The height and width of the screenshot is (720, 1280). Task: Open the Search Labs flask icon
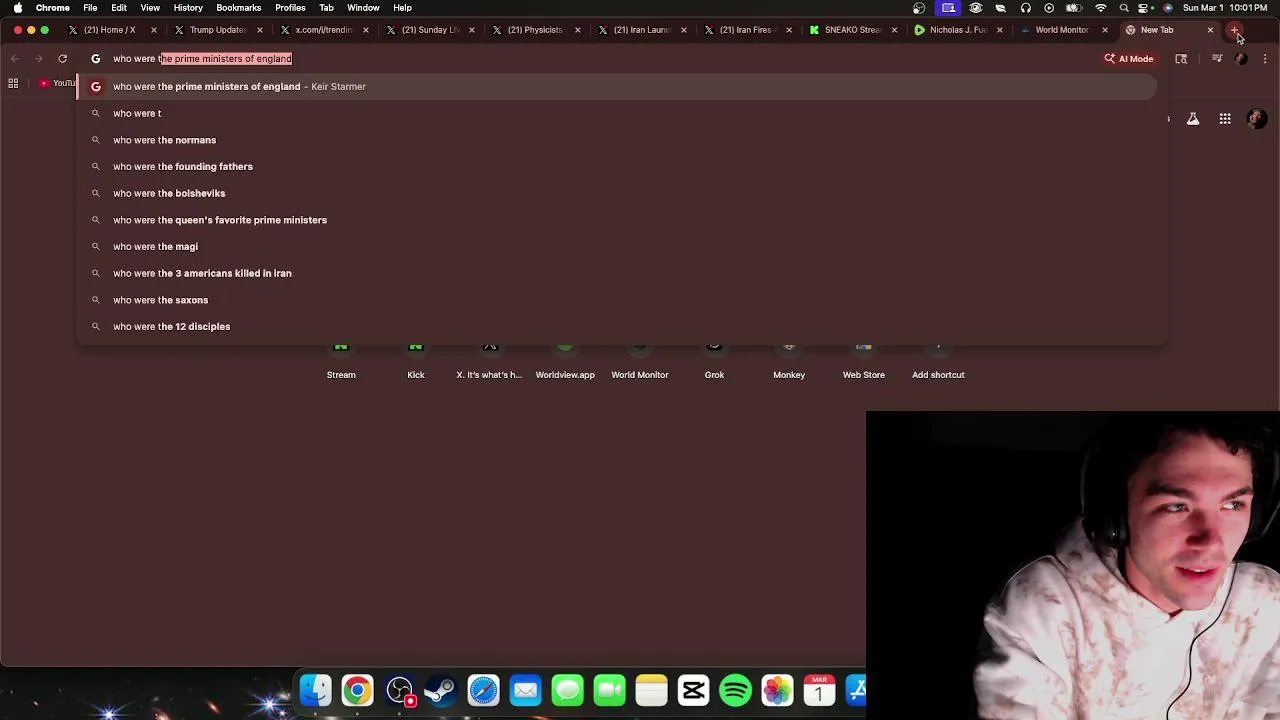pos(1193,119)
